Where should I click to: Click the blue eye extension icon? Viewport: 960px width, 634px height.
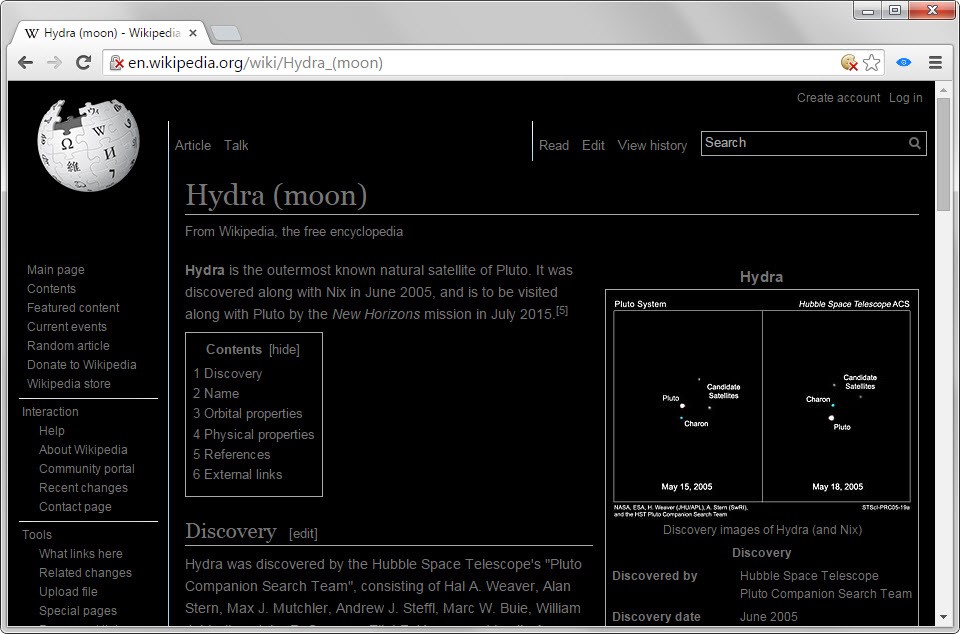coord(904,62)
